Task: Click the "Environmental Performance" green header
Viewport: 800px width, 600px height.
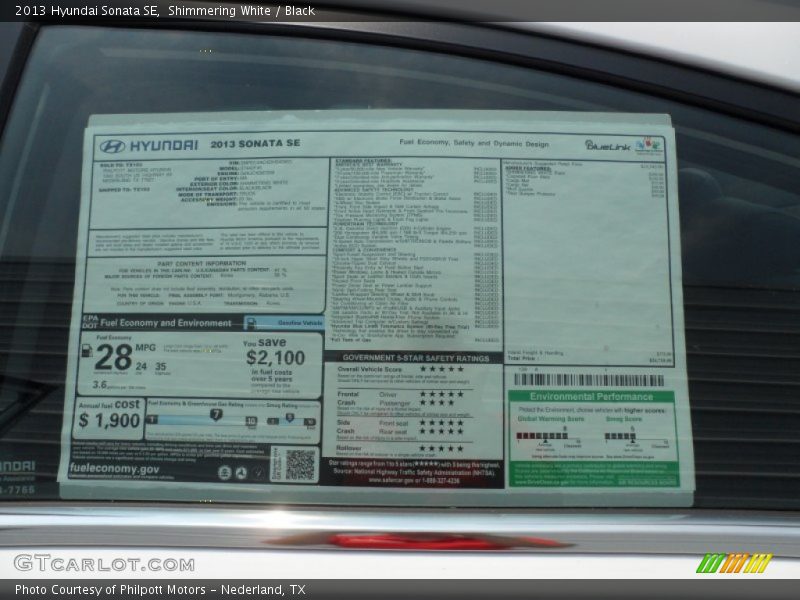Action: point(591,396)
